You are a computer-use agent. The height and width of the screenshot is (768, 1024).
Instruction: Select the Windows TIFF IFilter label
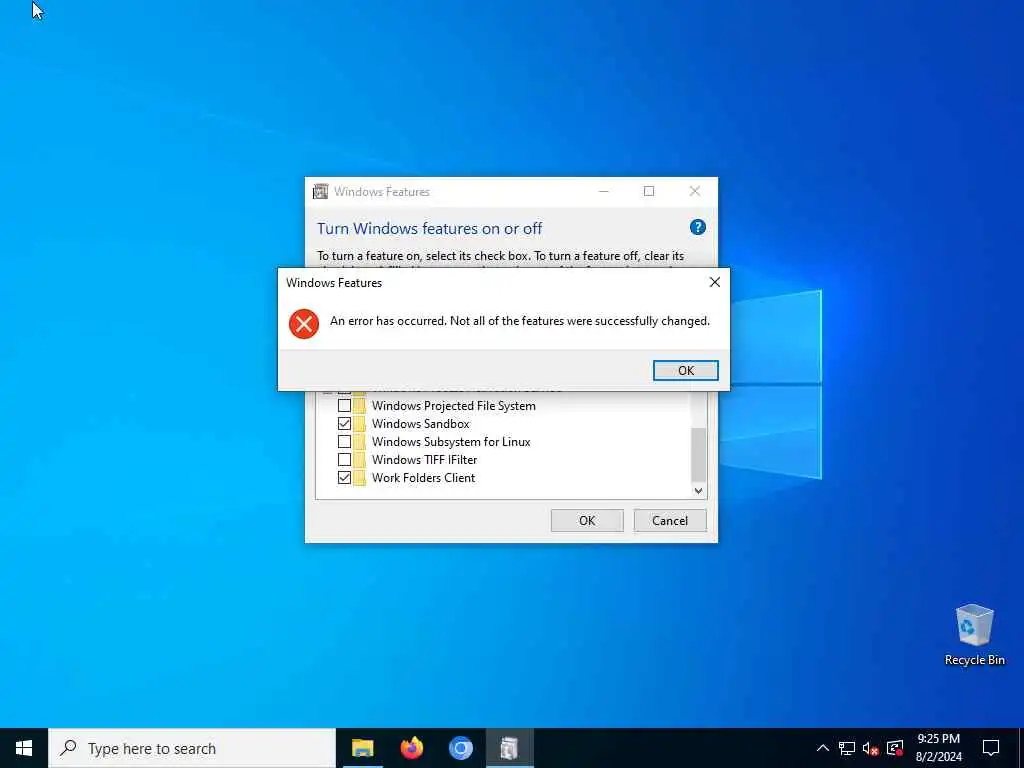[x=424, y=460]
